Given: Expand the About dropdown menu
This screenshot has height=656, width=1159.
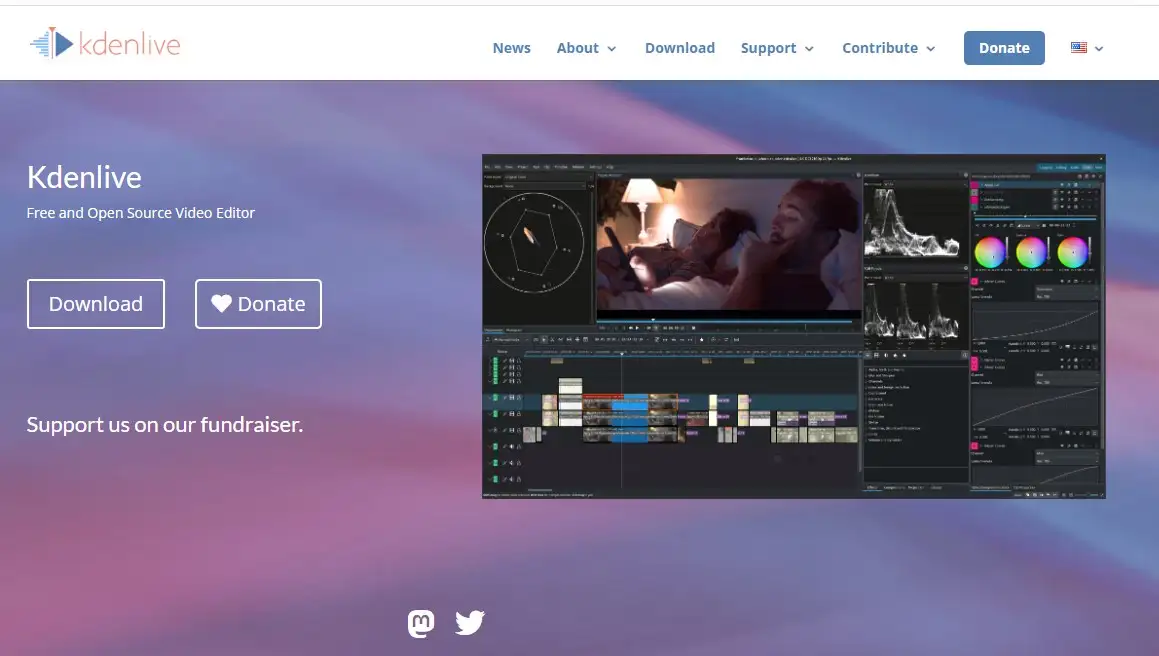Looking at the screenshot, I should tap(586, 48).
